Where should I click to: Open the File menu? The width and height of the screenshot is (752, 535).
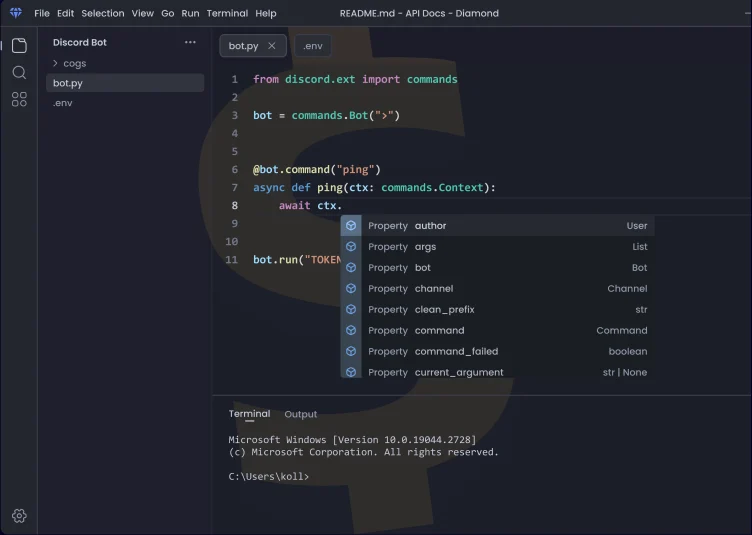pyautogui.click(x=42, y=13)
